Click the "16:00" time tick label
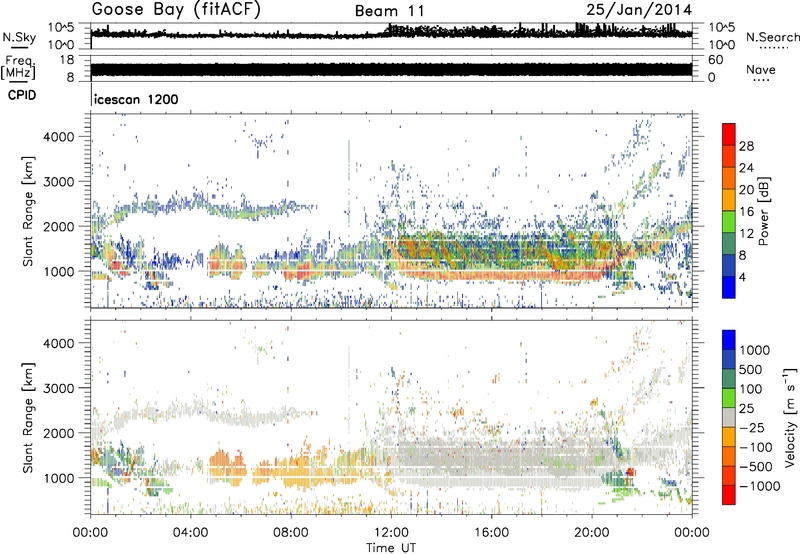This screenshot has height=554, width=800. [x=491, y=533]
